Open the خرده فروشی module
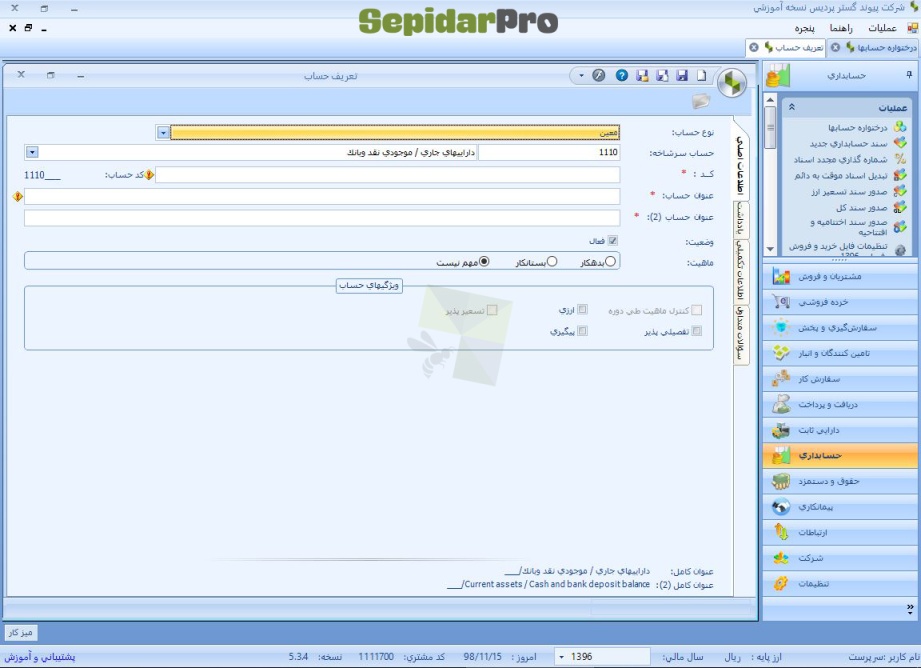Image resolution: width=921 pixels, height=668 pixels. 840,302
